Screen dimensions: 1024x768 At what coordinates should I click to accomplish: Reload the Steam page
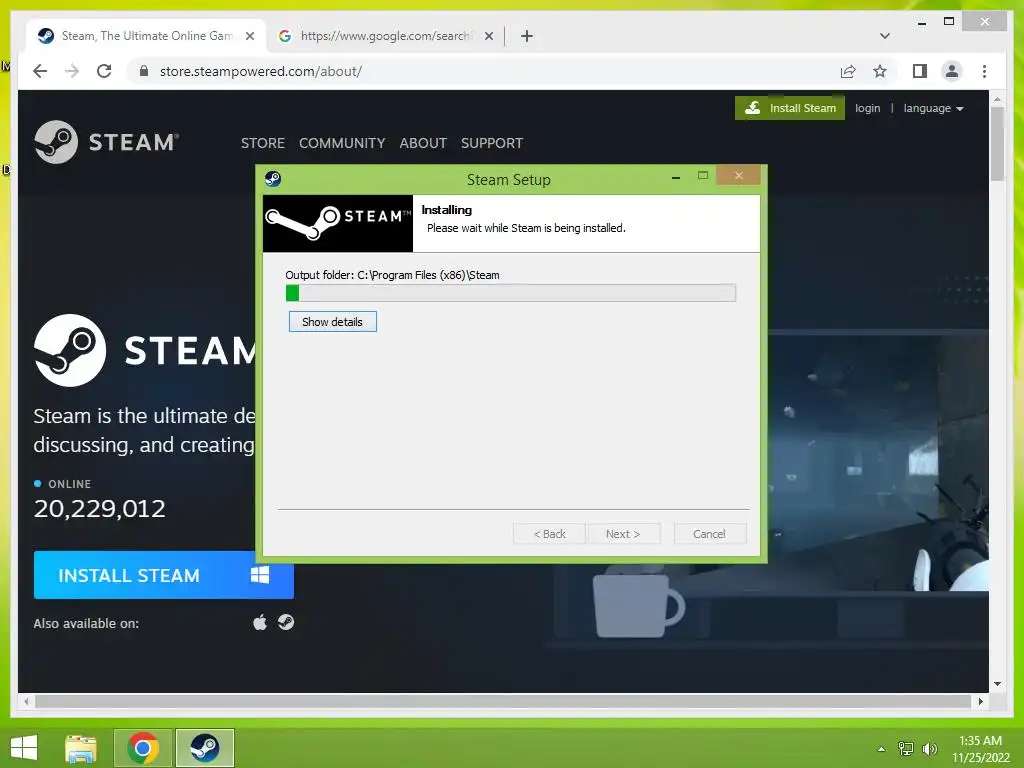(104, 71)
